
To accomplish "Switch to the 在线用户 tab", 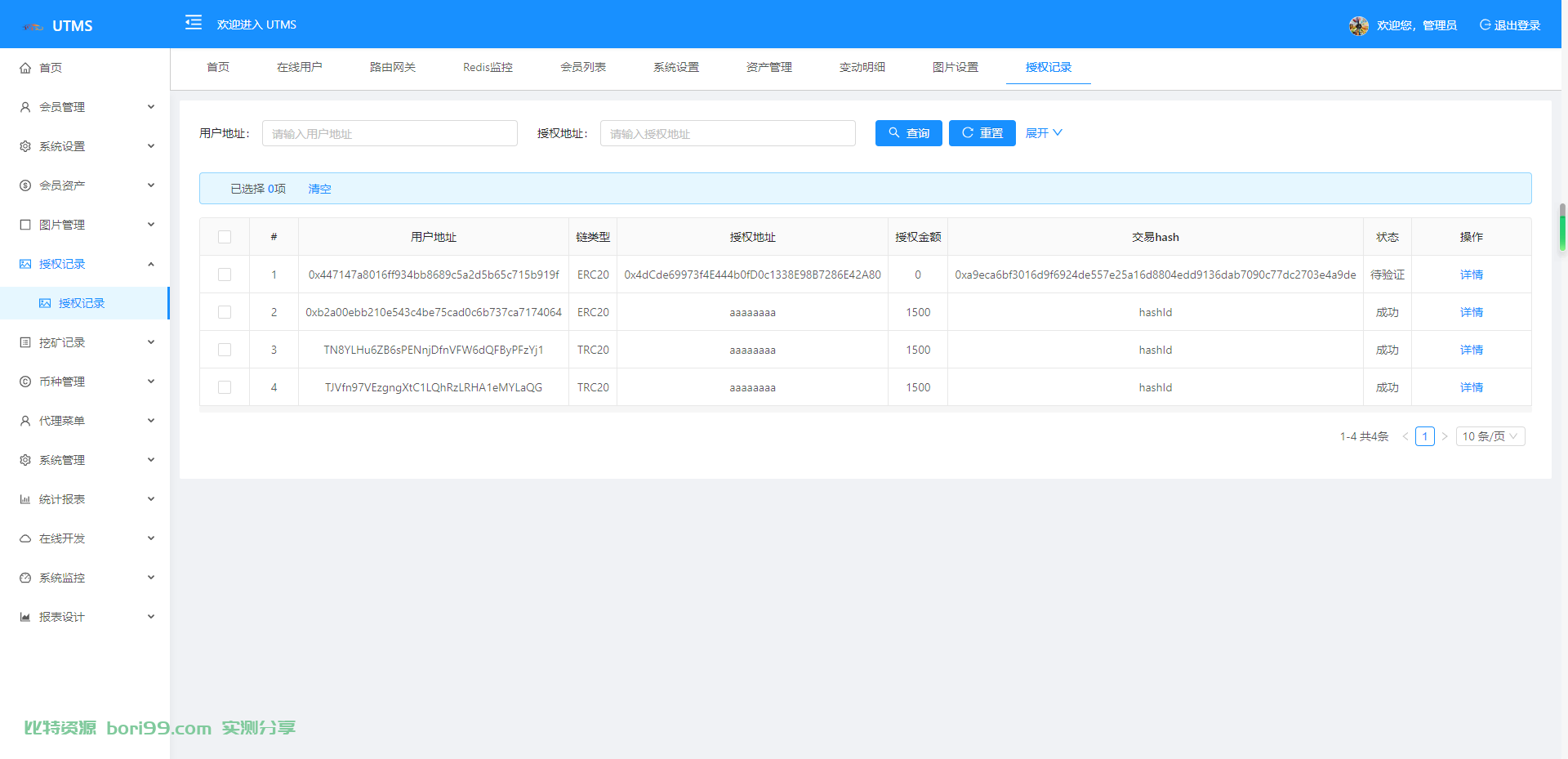I will pyautogui.click(x=300, y=67).
